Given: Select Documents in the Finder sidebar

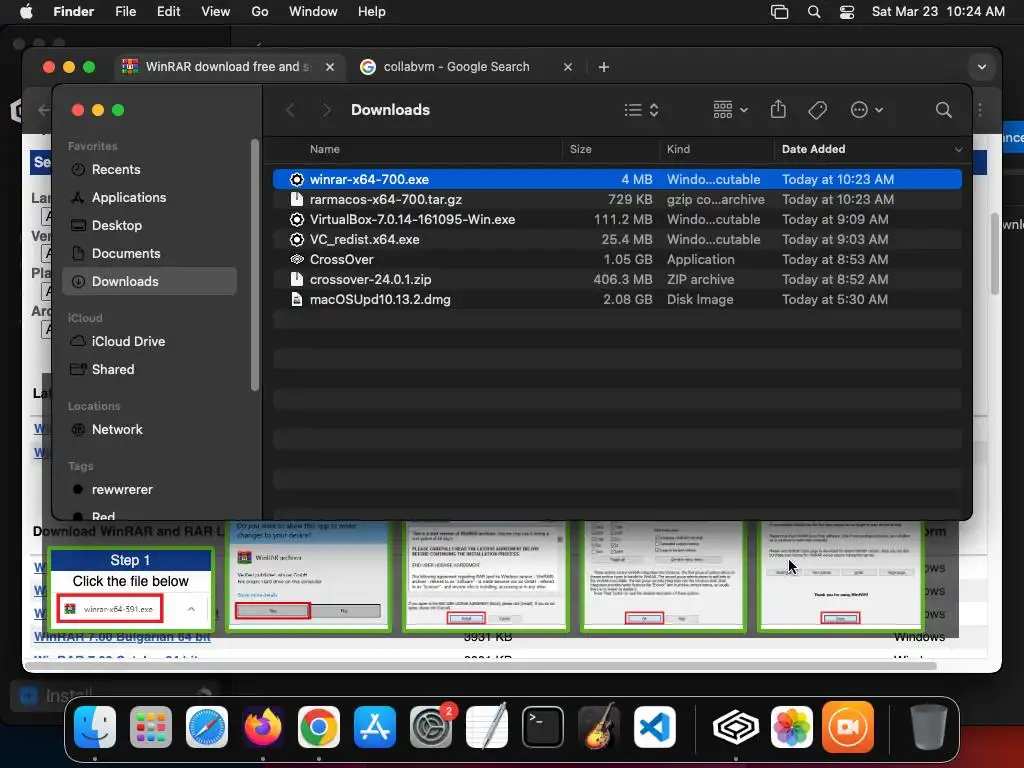Looking at the screenshot, I should pos(150,253).
